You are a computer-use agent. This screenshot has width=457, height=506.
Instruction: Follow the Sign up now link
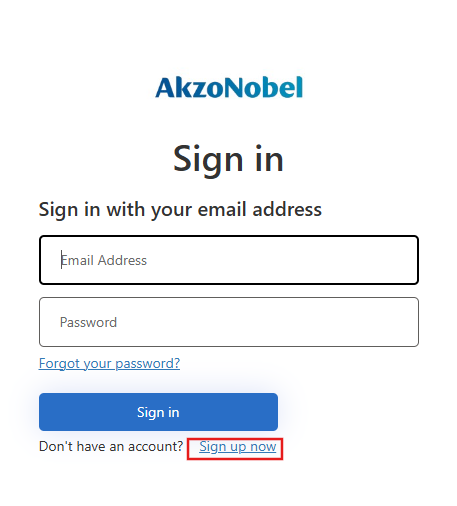click(x=238, y=446)
